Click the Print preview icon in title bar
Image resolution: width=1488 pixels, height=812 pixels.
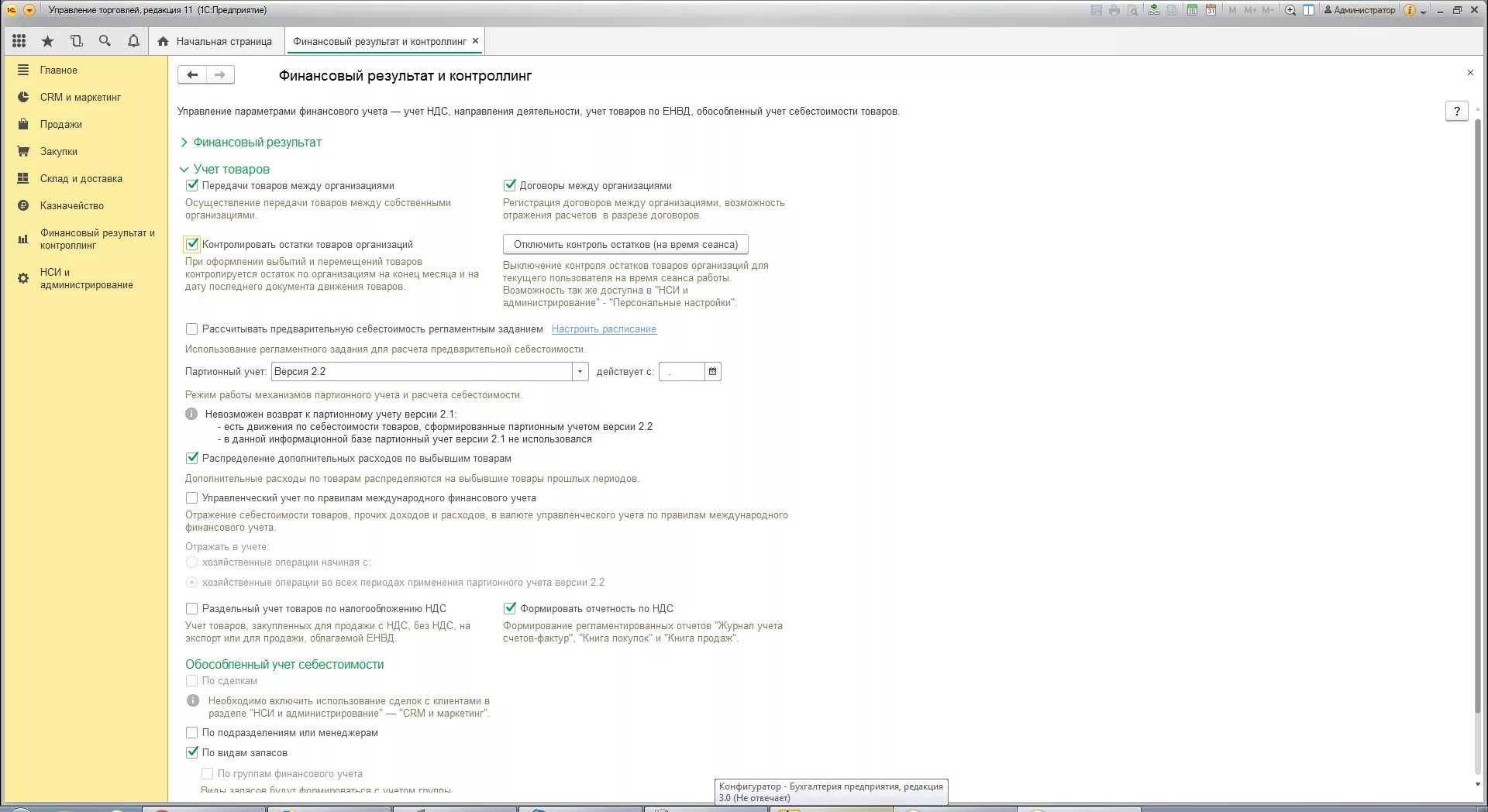(x=1133, y=10)
